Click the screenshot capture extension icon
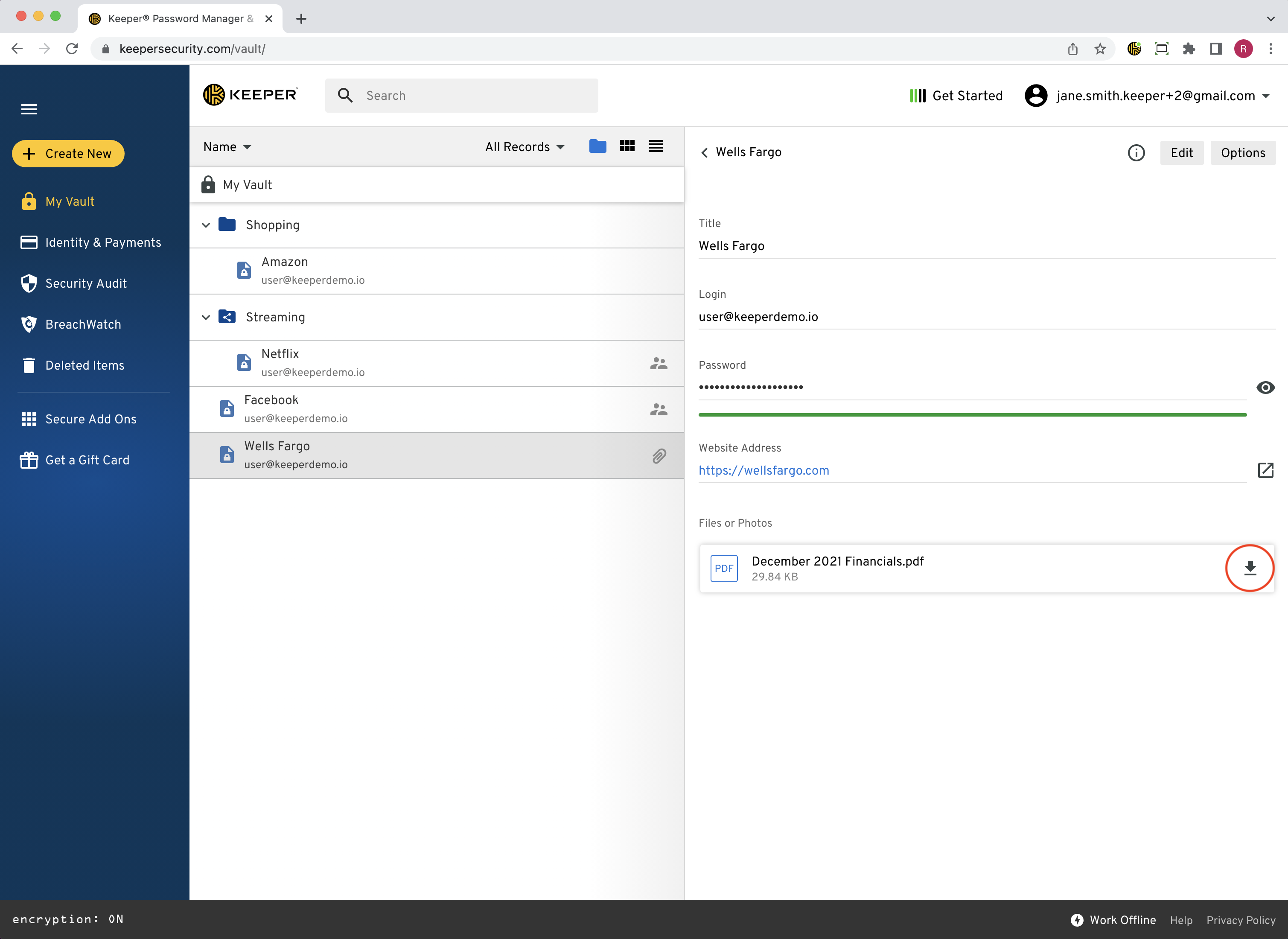The width and height of the screenshot is (1288, 939). [1161, 49]
